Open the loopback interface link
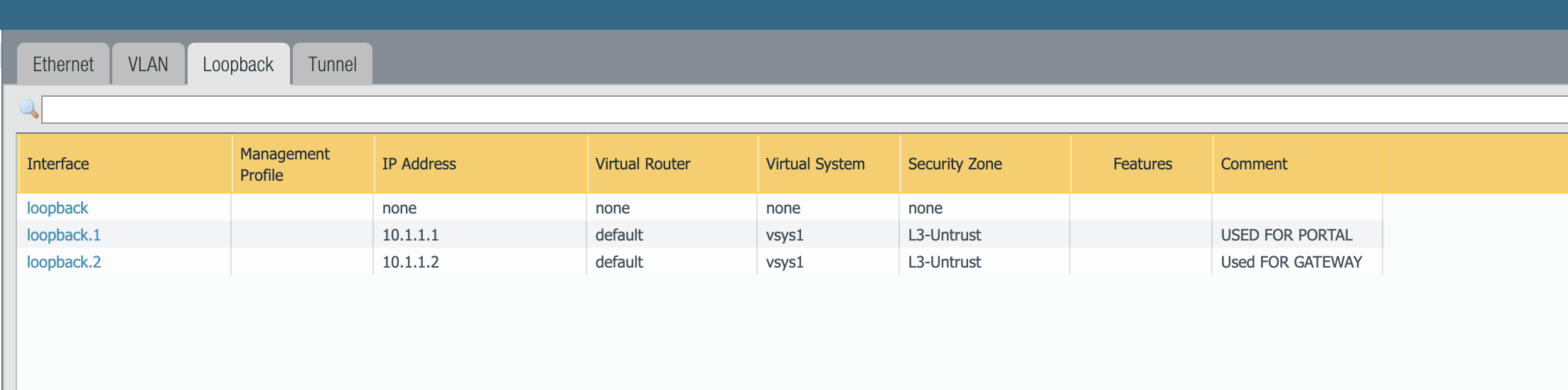The width and height of the screenshot is (1568, 390). (58, 208)
